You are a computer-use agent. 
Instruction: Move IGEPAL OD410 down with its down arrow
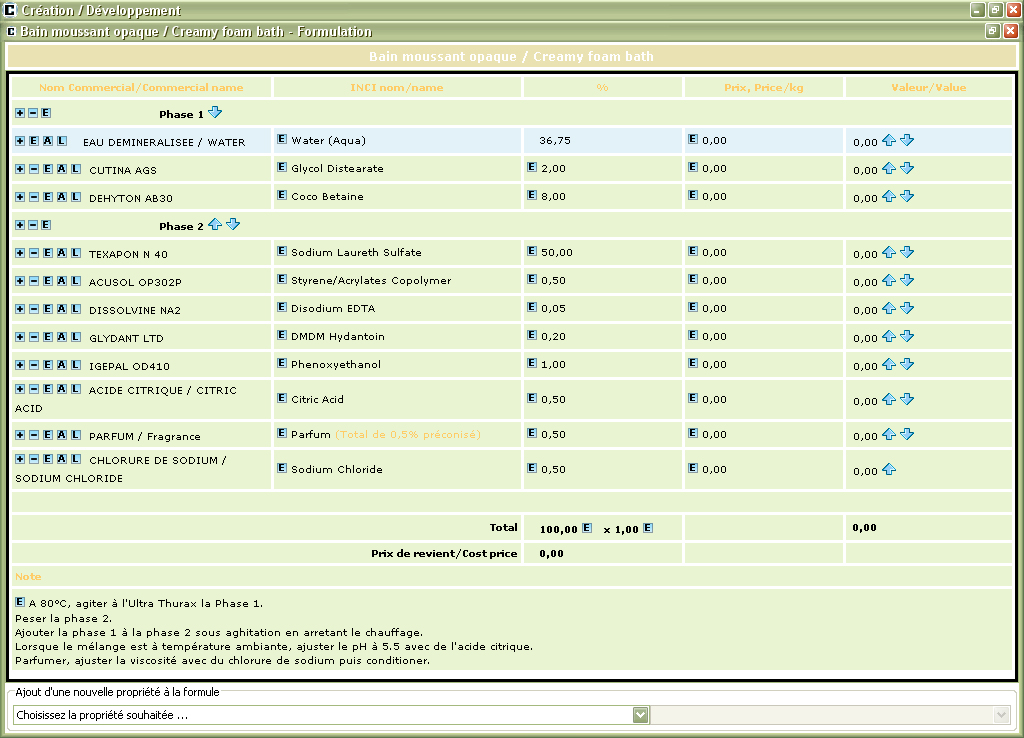pos(907,364)
